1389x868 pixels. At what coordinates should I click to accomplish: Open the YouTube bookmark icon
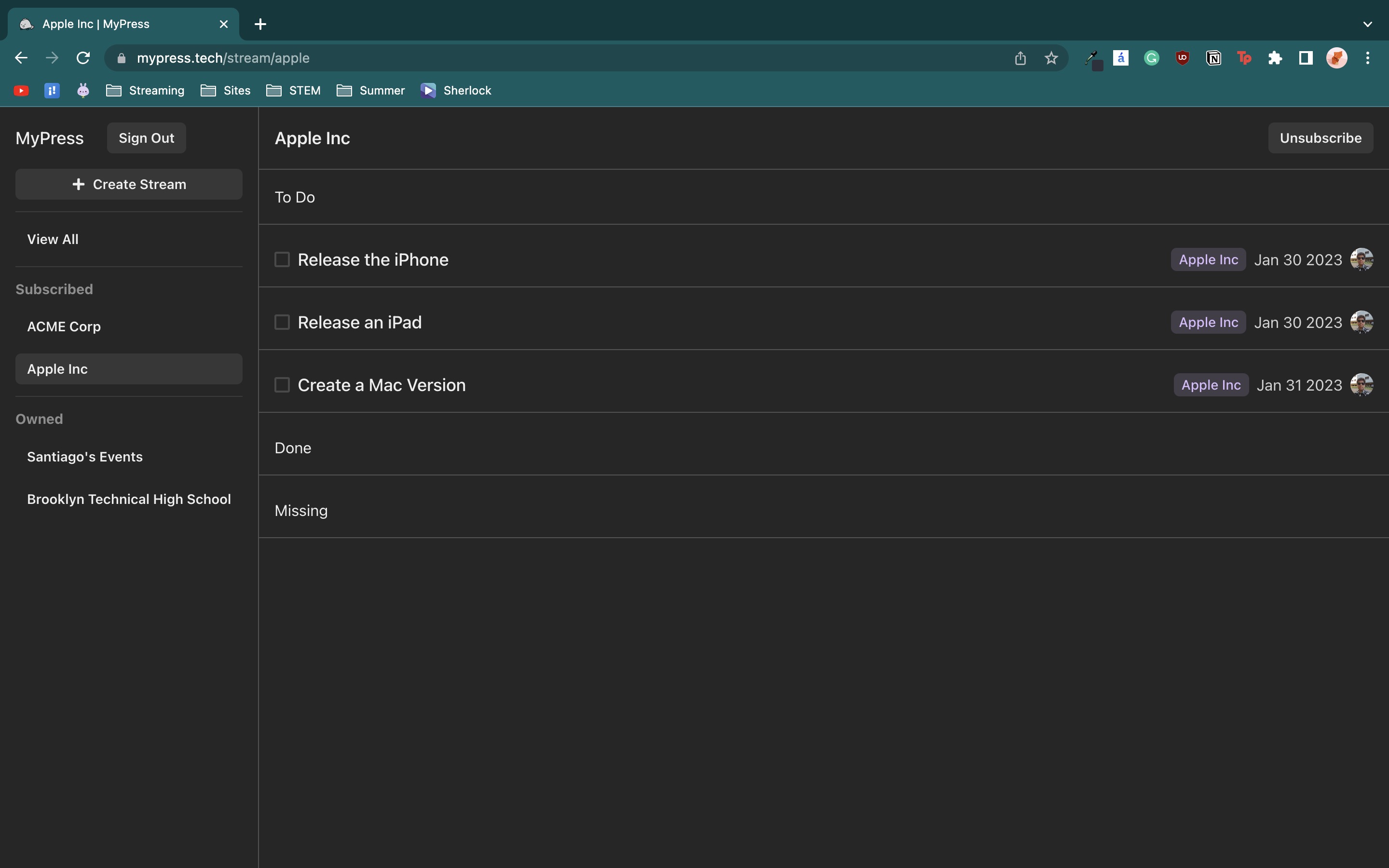(x=21, y=91)
